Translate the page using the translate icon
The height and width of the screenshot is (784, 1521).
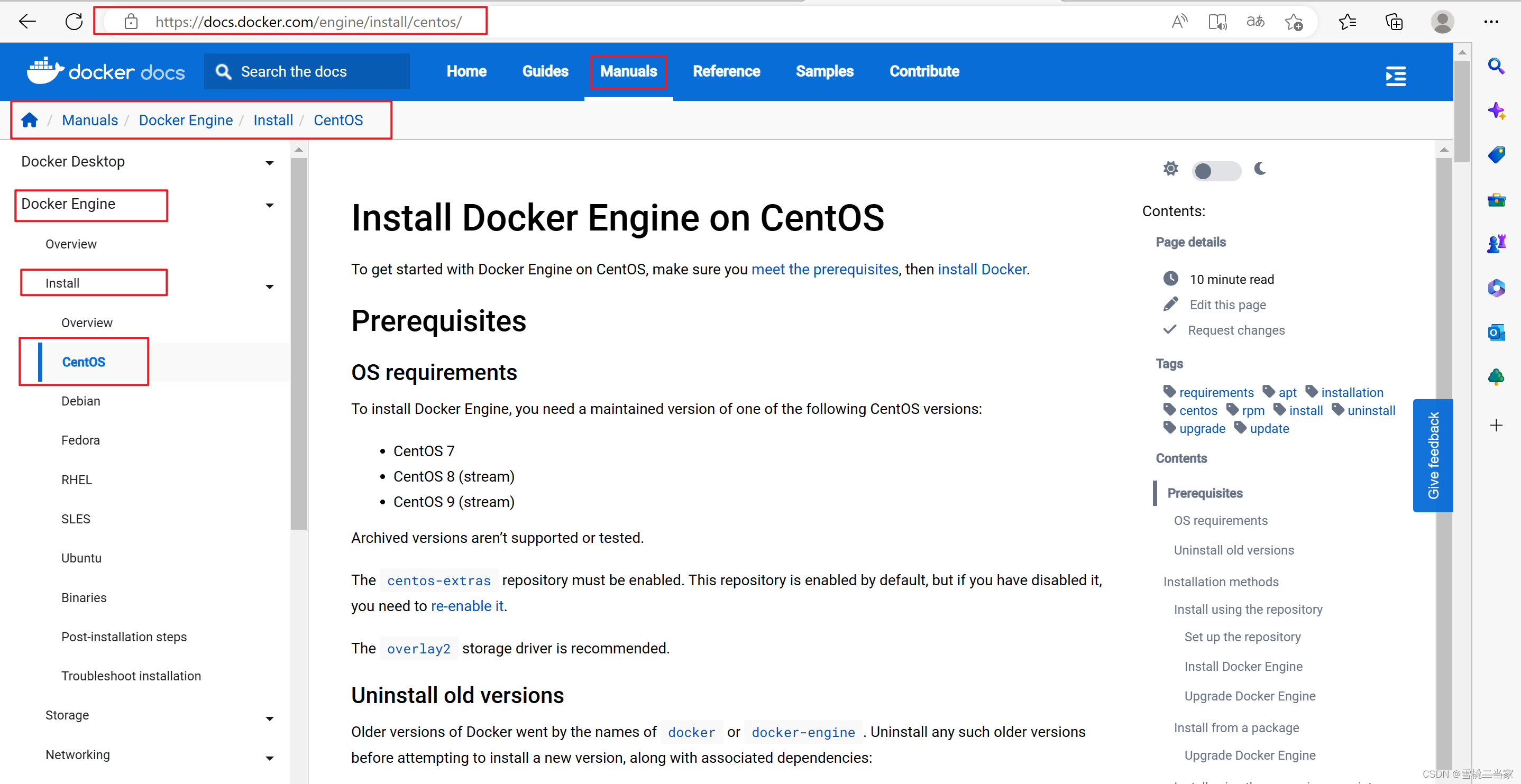[1256, 21]
